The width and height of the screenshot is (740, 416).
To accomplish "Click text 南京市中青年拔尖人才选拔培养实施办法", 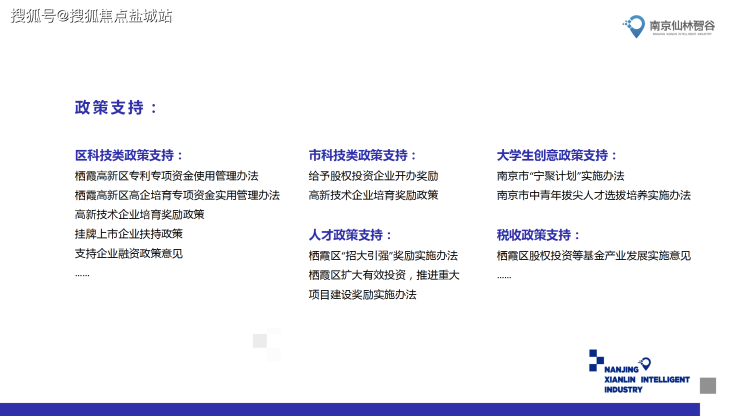I will (x=594, y=195).
